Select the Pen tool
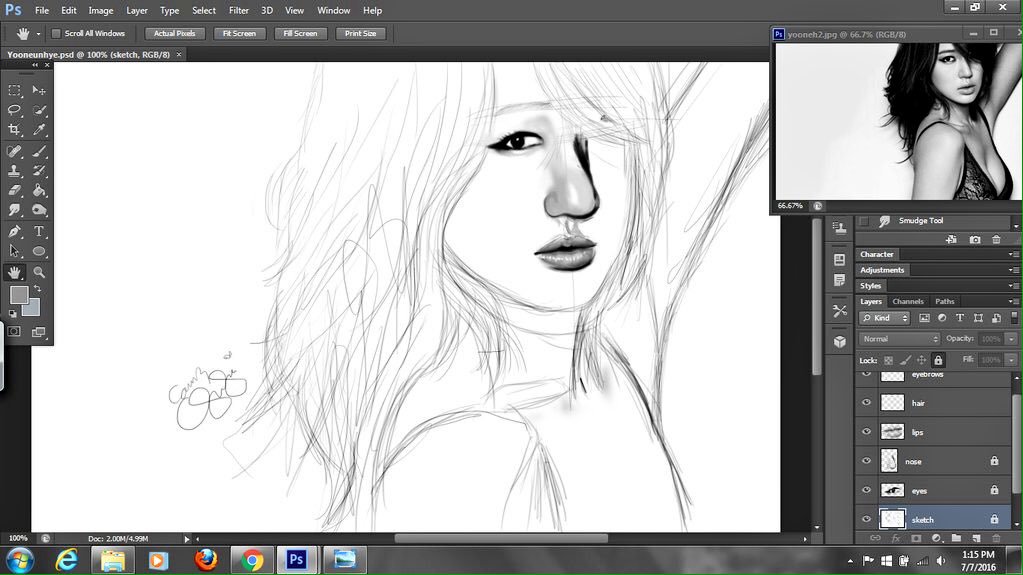Screen dimensions: 1023x575 15,231
